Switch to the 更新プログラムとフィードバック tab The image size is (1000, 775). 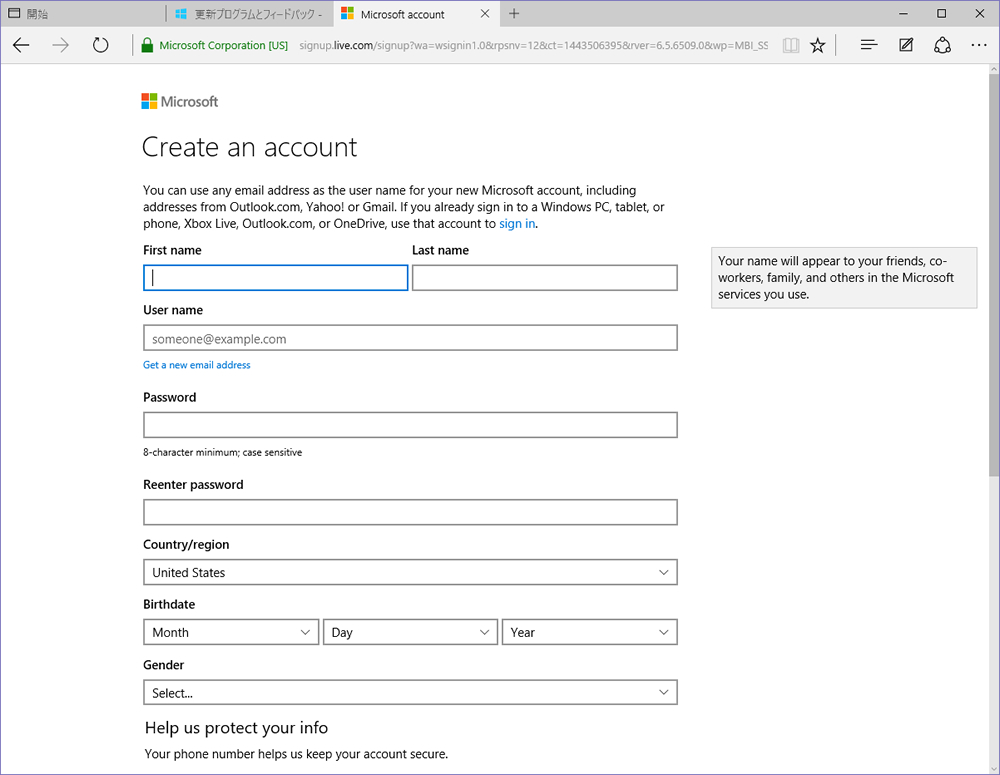[x=249, y=14]
